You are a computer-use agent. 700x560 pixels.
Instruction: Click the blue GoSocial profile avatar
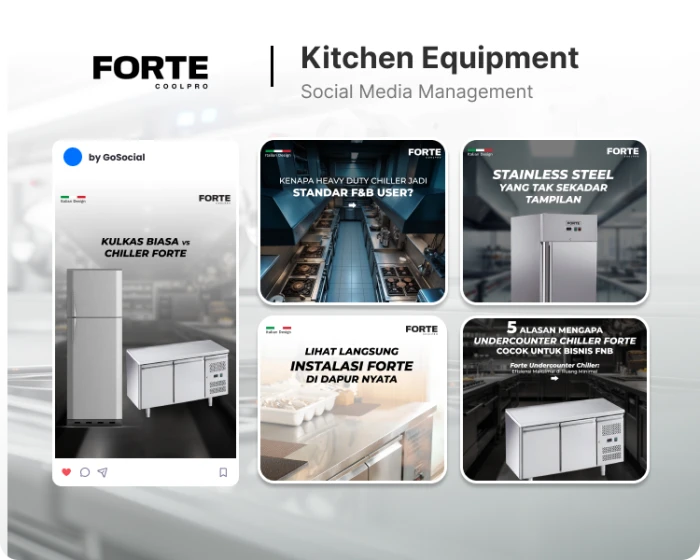pyautogui.click(x=72, y=157)
